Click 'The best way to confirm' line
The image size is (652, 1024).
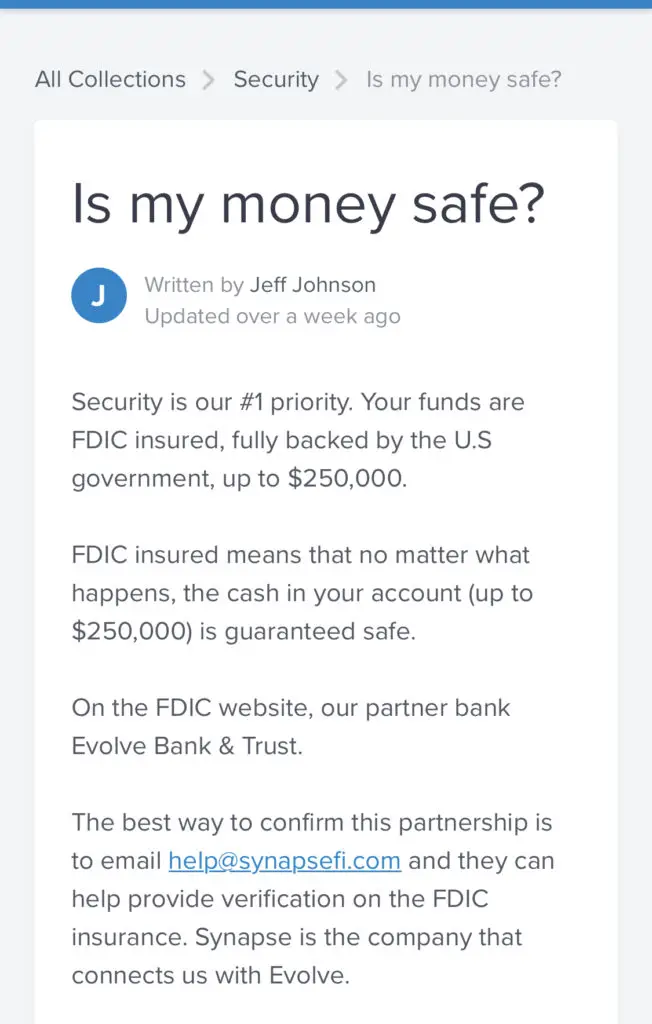point(312,823)
